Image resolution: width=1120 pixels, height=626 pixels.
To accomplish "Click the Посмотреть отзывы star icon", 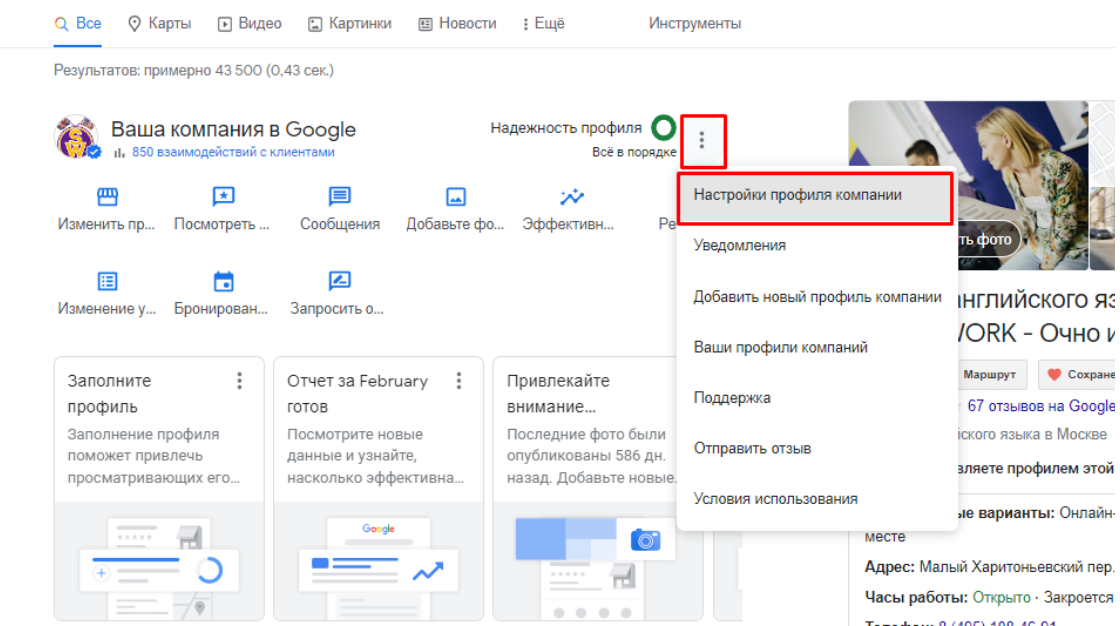I will pyautogui.click(x=223, y=196).
